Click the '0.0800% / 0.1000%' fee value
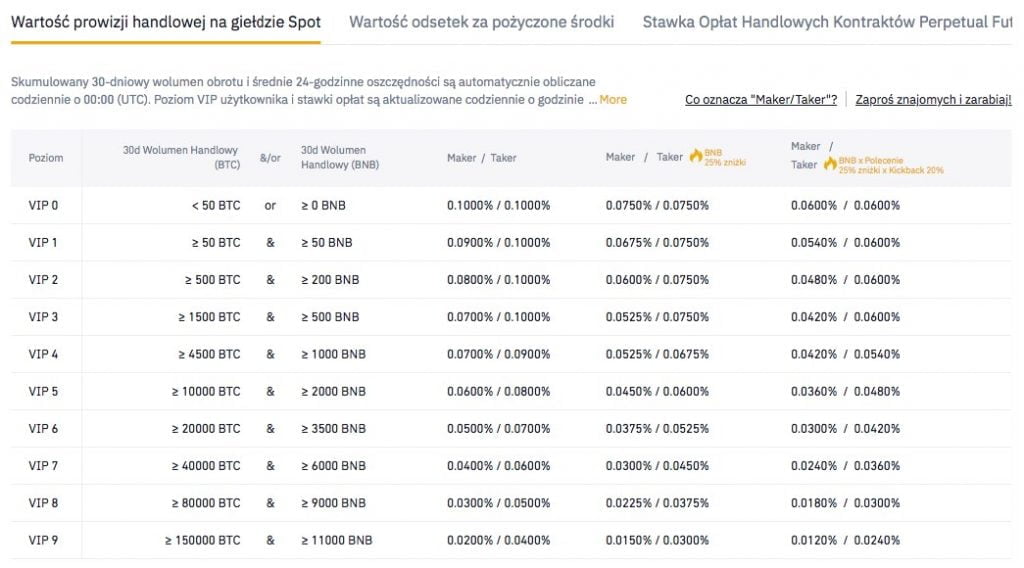 tap(498, 279)
